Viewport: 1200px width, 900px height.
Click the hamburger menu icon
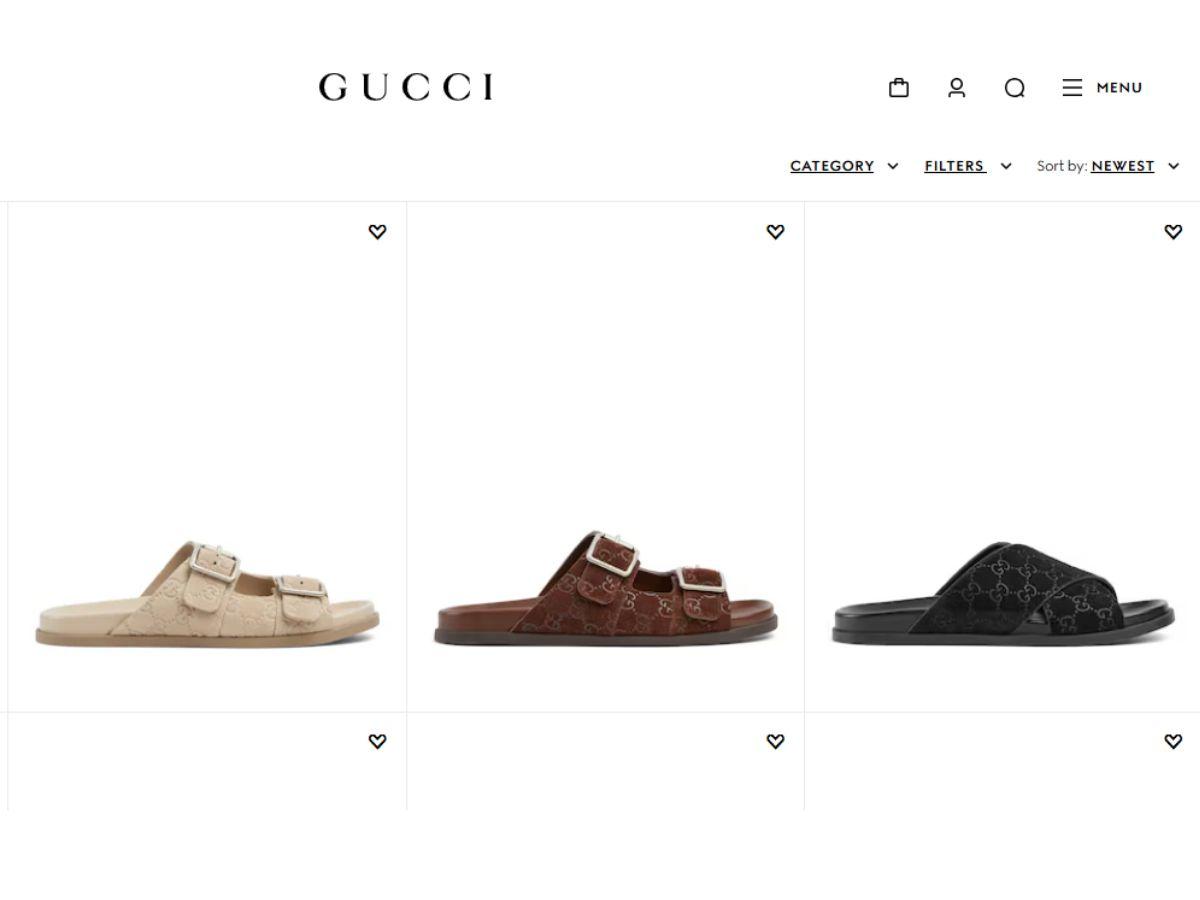(x=1072, y=88)
